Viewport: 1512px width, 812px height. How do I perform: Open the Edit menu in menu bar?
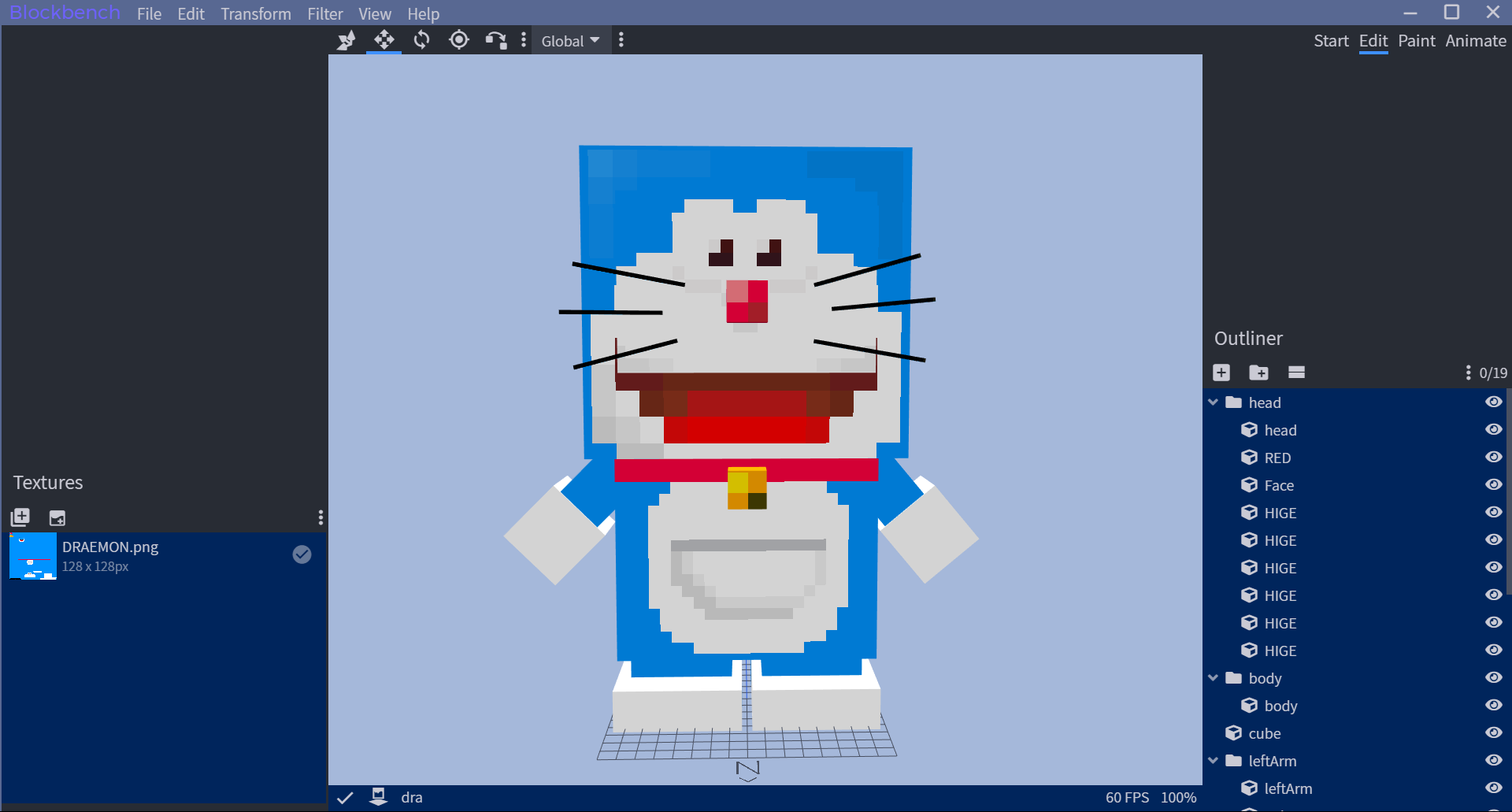pyautogui.click(x=191, y=14)
